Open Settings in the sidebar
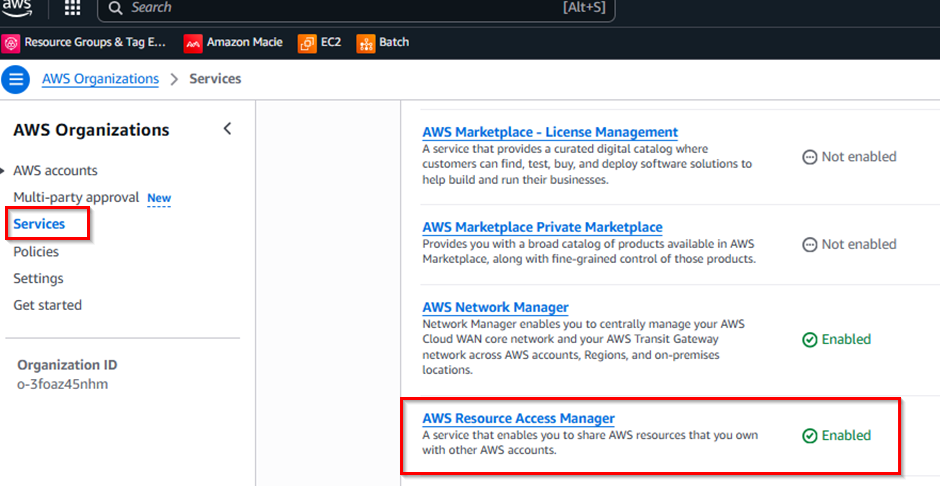Screen dimensions: 940x486 pyautogui.click(x=38, y=279)
